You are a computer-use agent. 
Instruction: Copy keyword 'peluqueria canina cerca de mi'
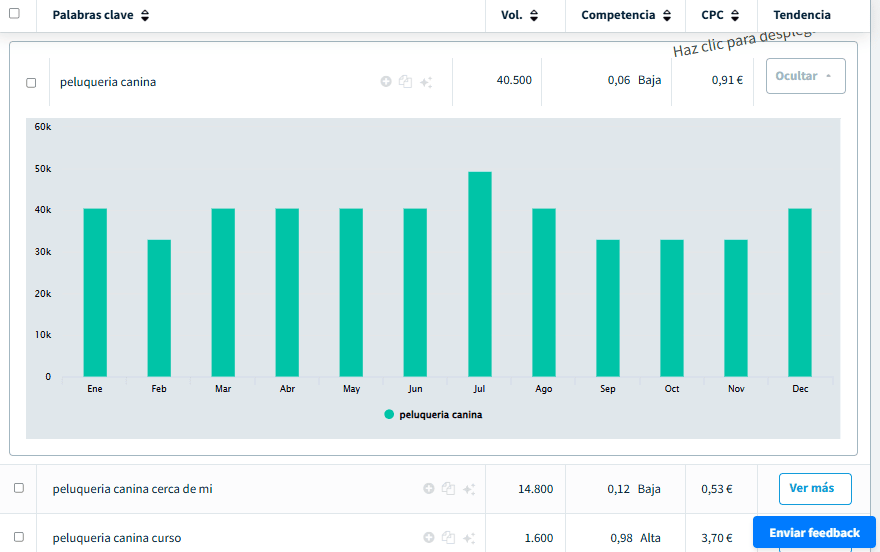[x=448, y=489]
